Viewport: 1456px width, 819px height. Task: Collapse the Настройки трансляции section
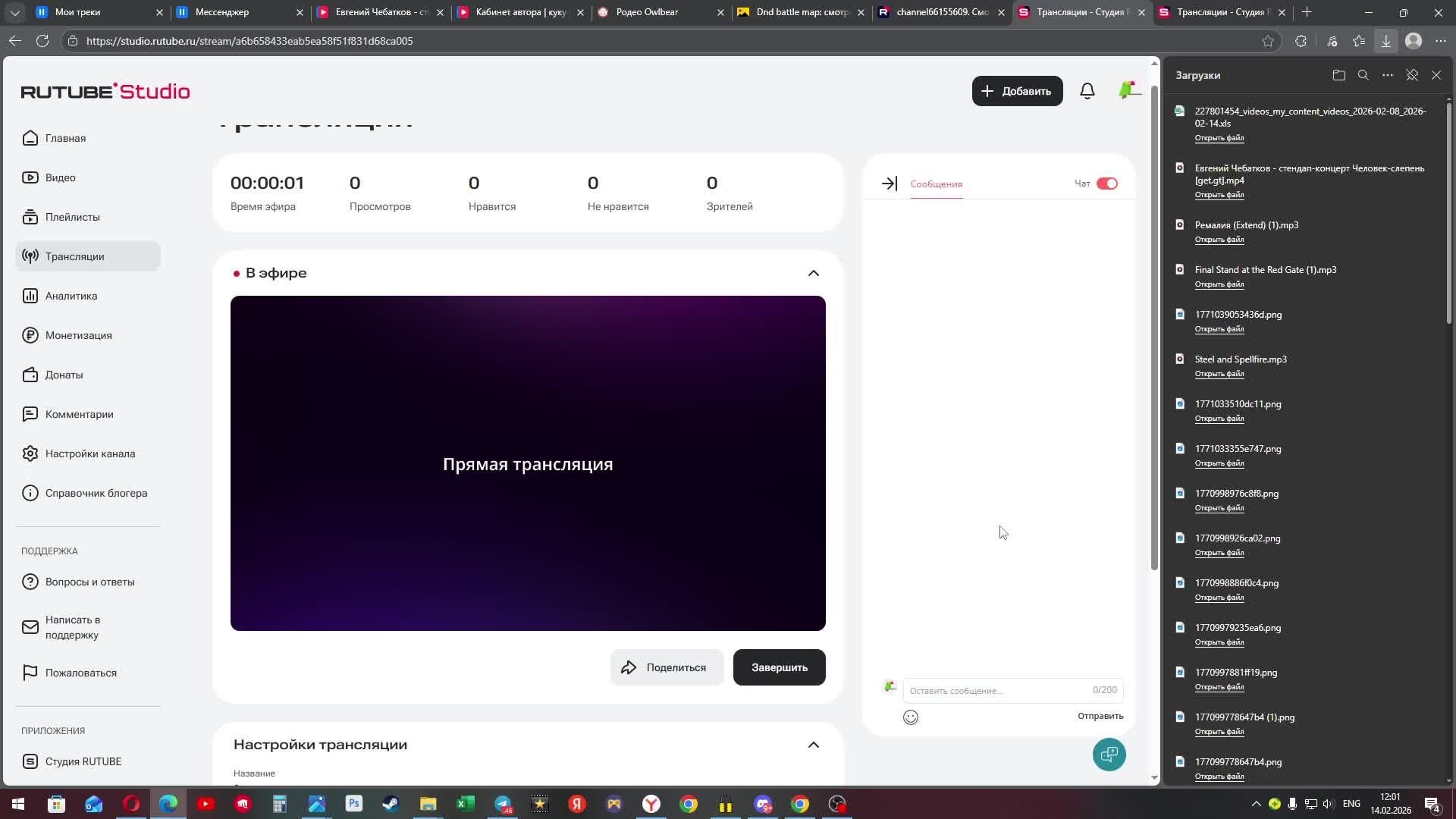(813, 745)
